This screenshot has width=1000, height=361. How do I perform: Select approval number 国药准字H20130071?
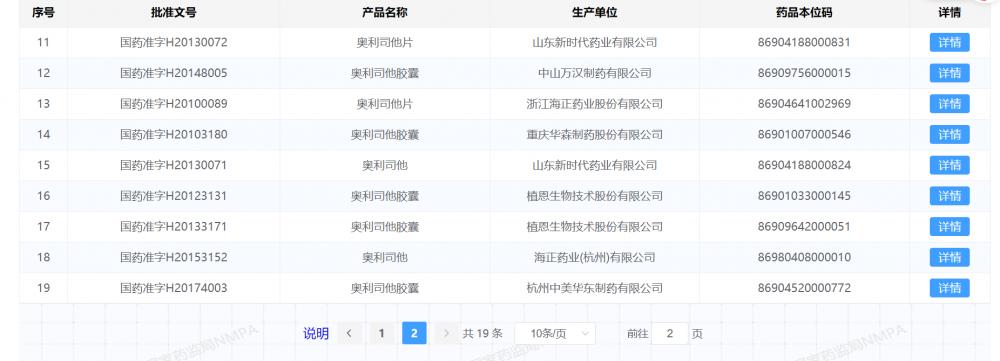pos(173,165)
